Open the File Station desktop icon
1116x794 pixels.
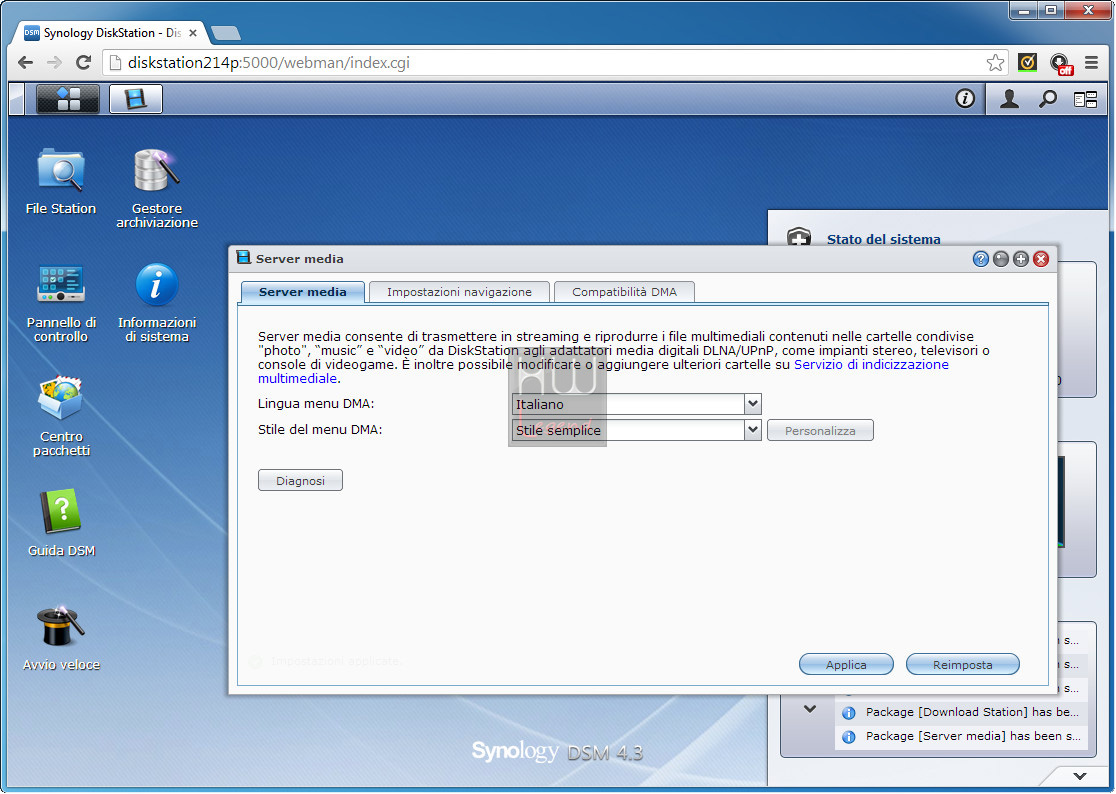[60, 181]
